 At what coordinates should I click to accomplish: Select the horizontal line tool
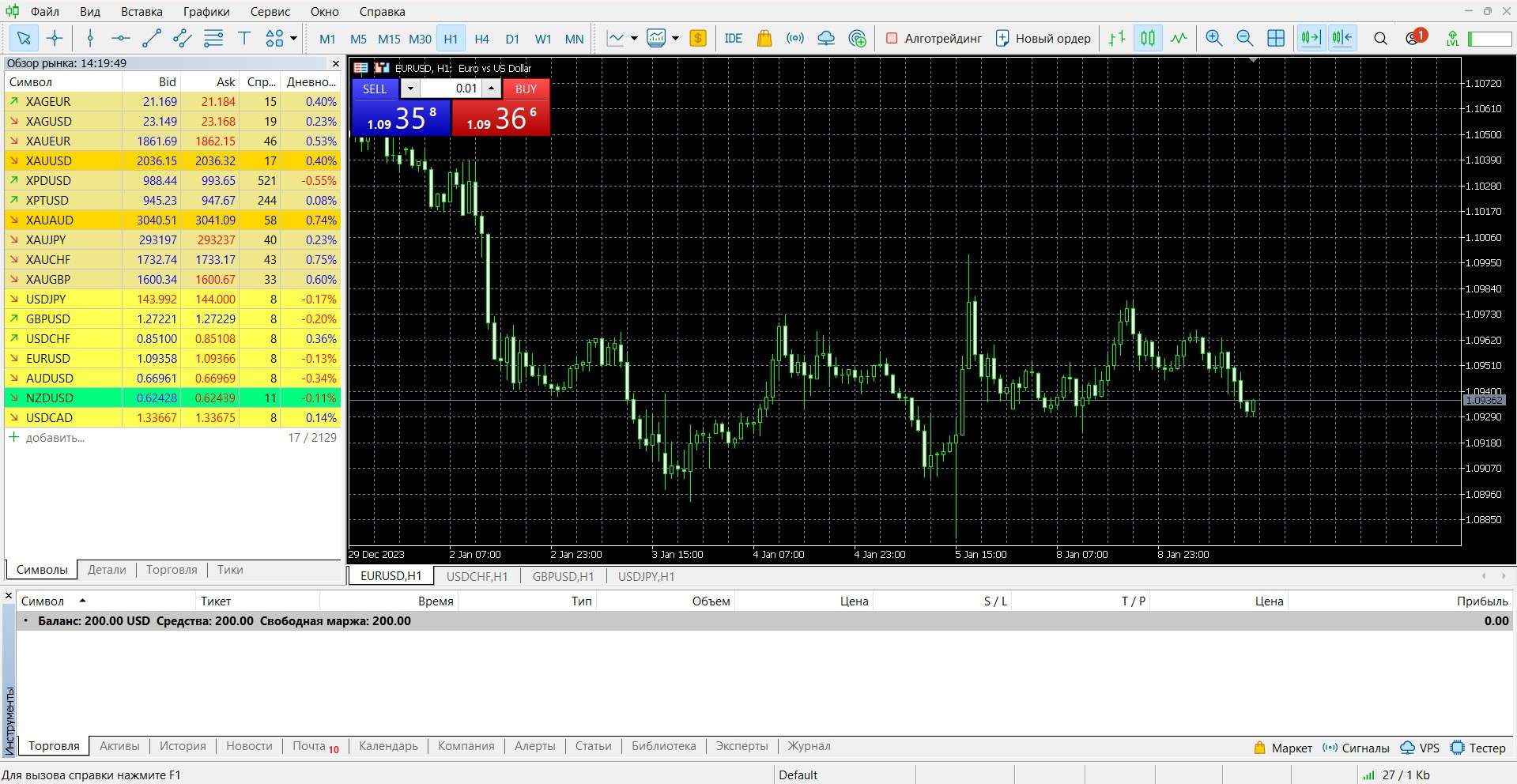click(x=120, y=38)
